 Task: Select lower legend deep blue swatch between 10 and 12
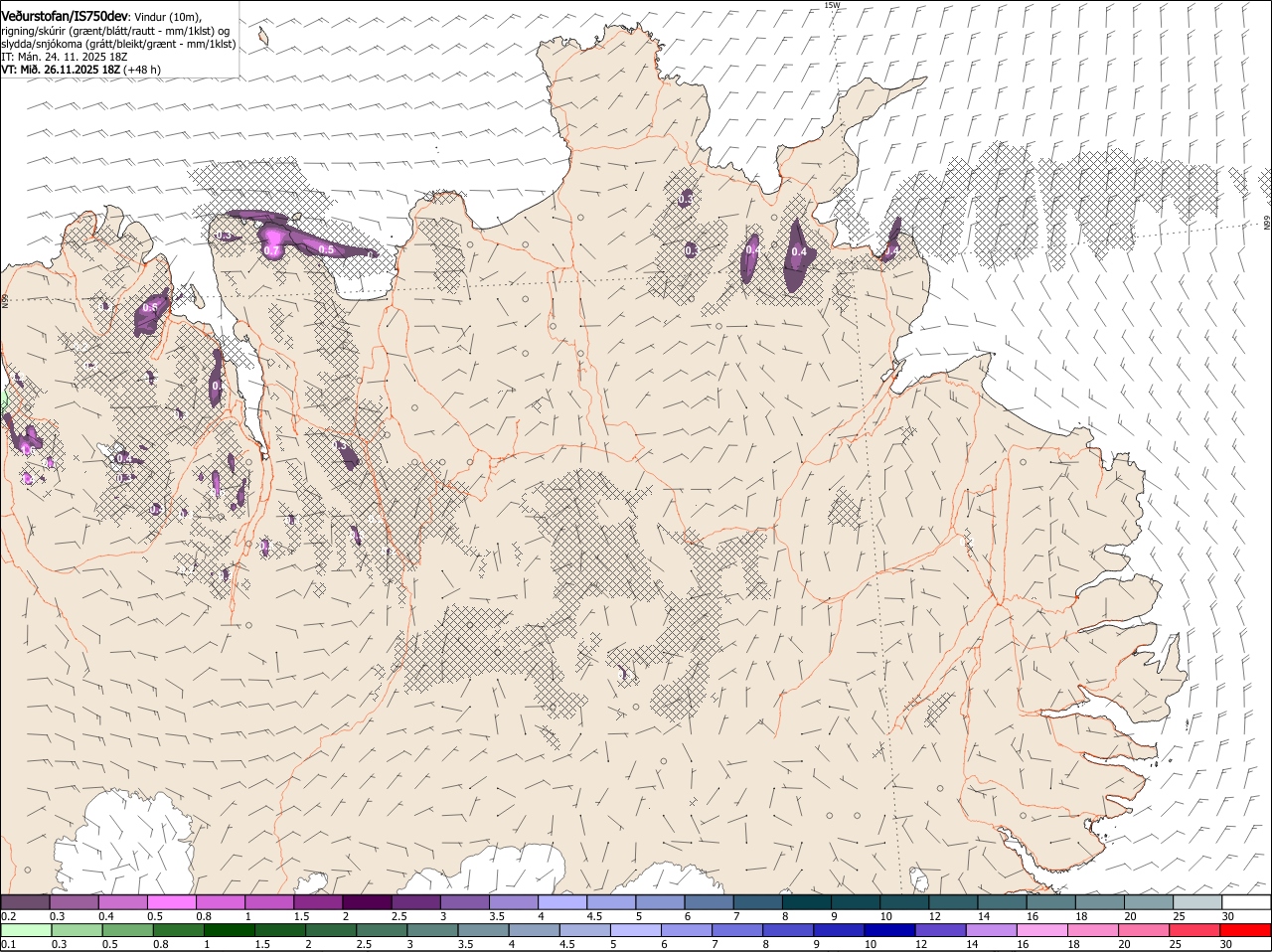pos(889,930)
